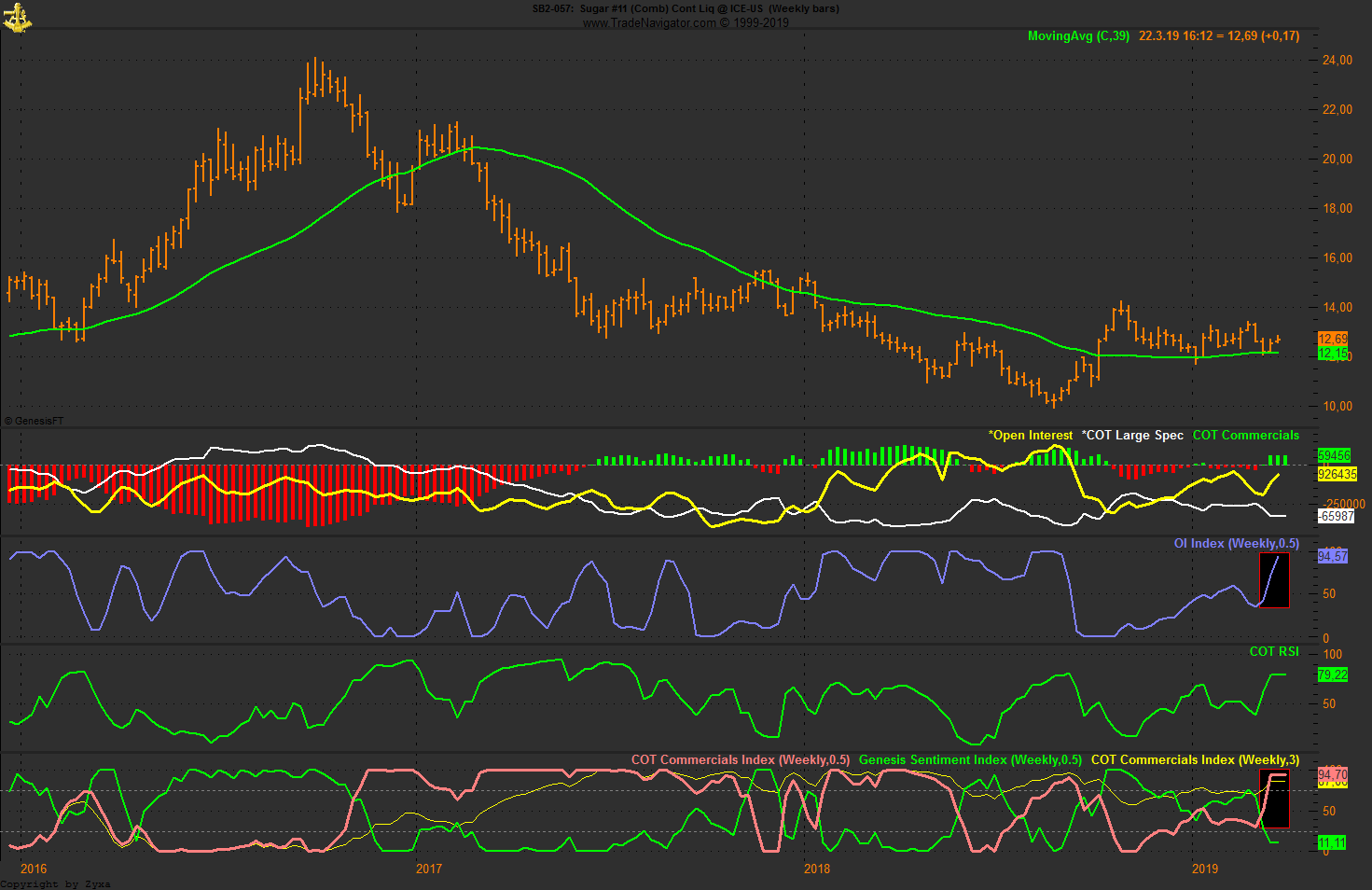This screenshot has width=1372, height=890.
Task: Select the COT Commercials legend label
Action: click(1245, 436)
